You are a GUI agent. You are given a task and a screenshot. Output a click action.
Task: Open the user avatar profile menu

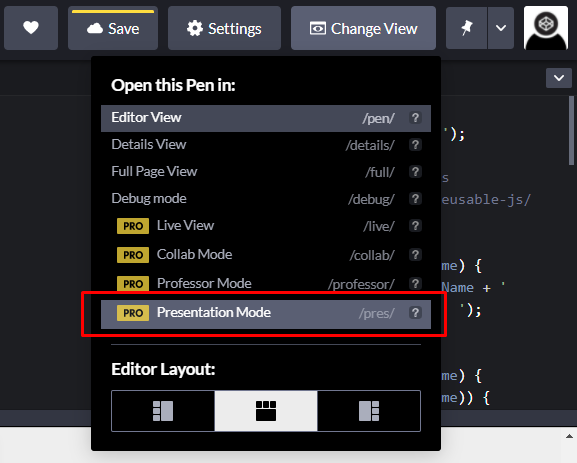tap(546, 28)
